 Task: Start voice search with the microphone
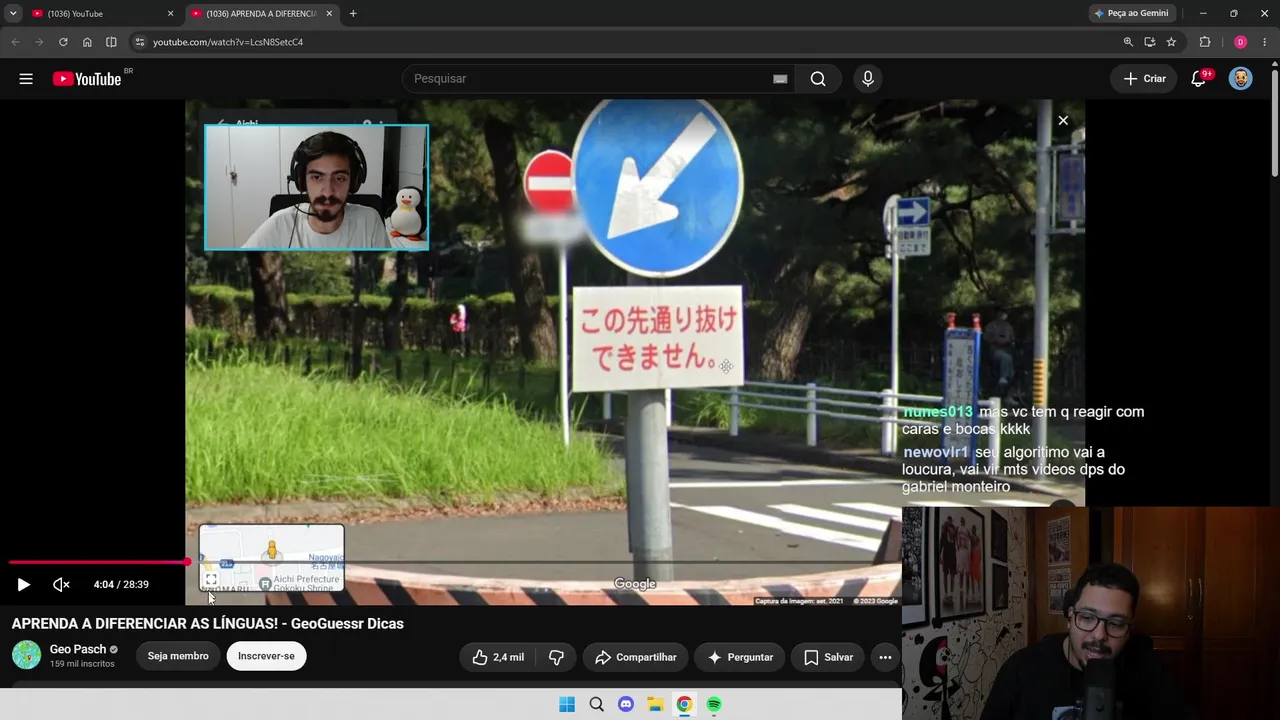click(868, 79)
